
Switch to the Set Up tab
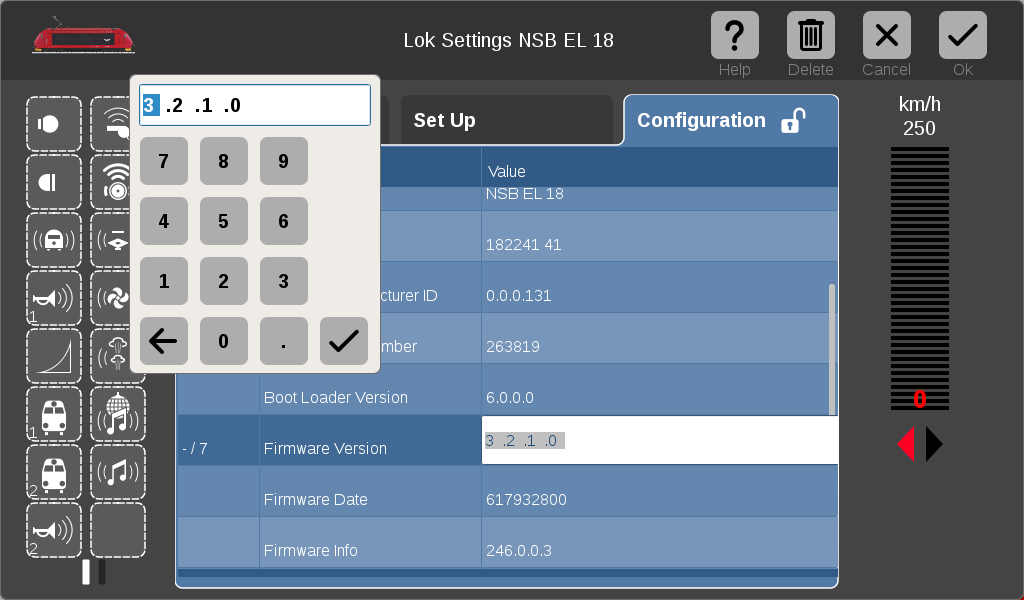507,120
